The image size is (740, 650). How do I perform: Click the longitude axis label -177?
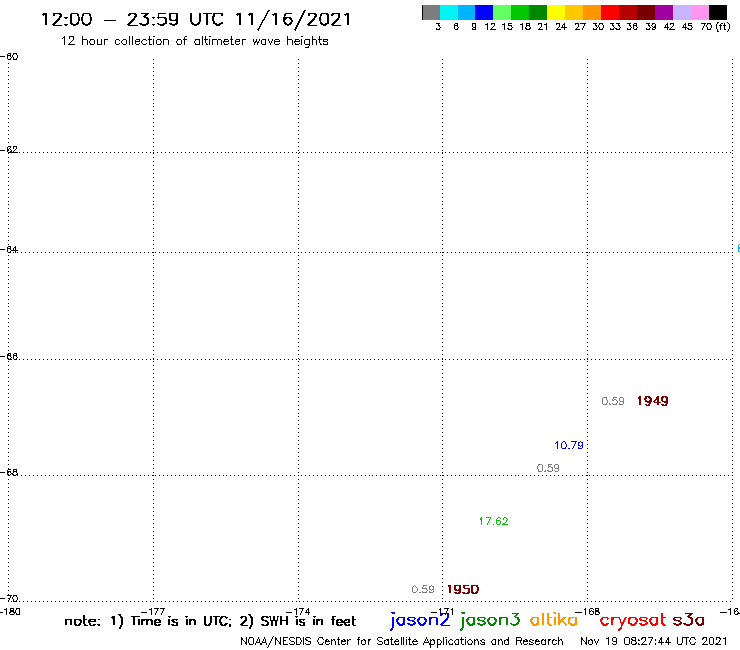coord(153,612)
